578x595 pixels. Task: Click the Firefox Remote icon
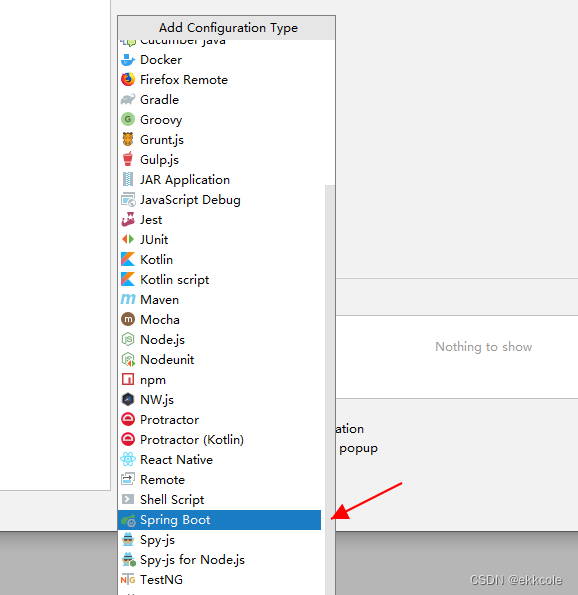point(128,80)
